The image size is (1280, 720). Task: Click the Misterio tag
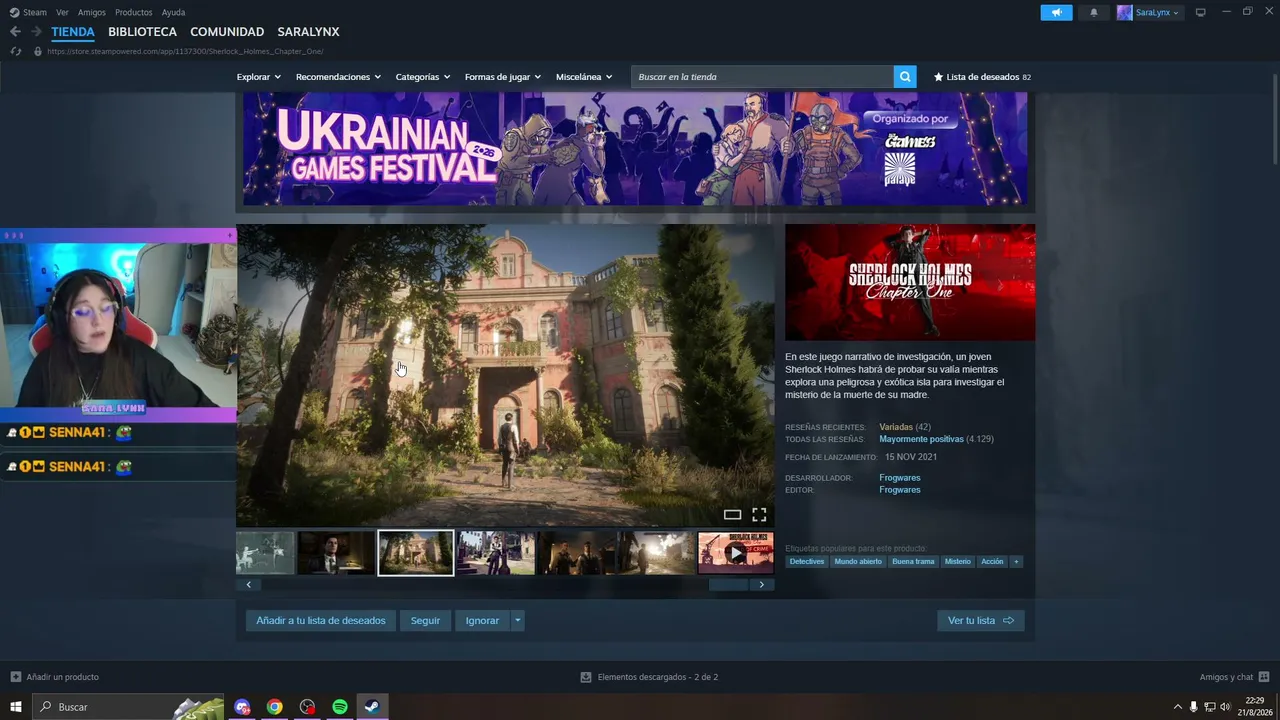[958, 562]
